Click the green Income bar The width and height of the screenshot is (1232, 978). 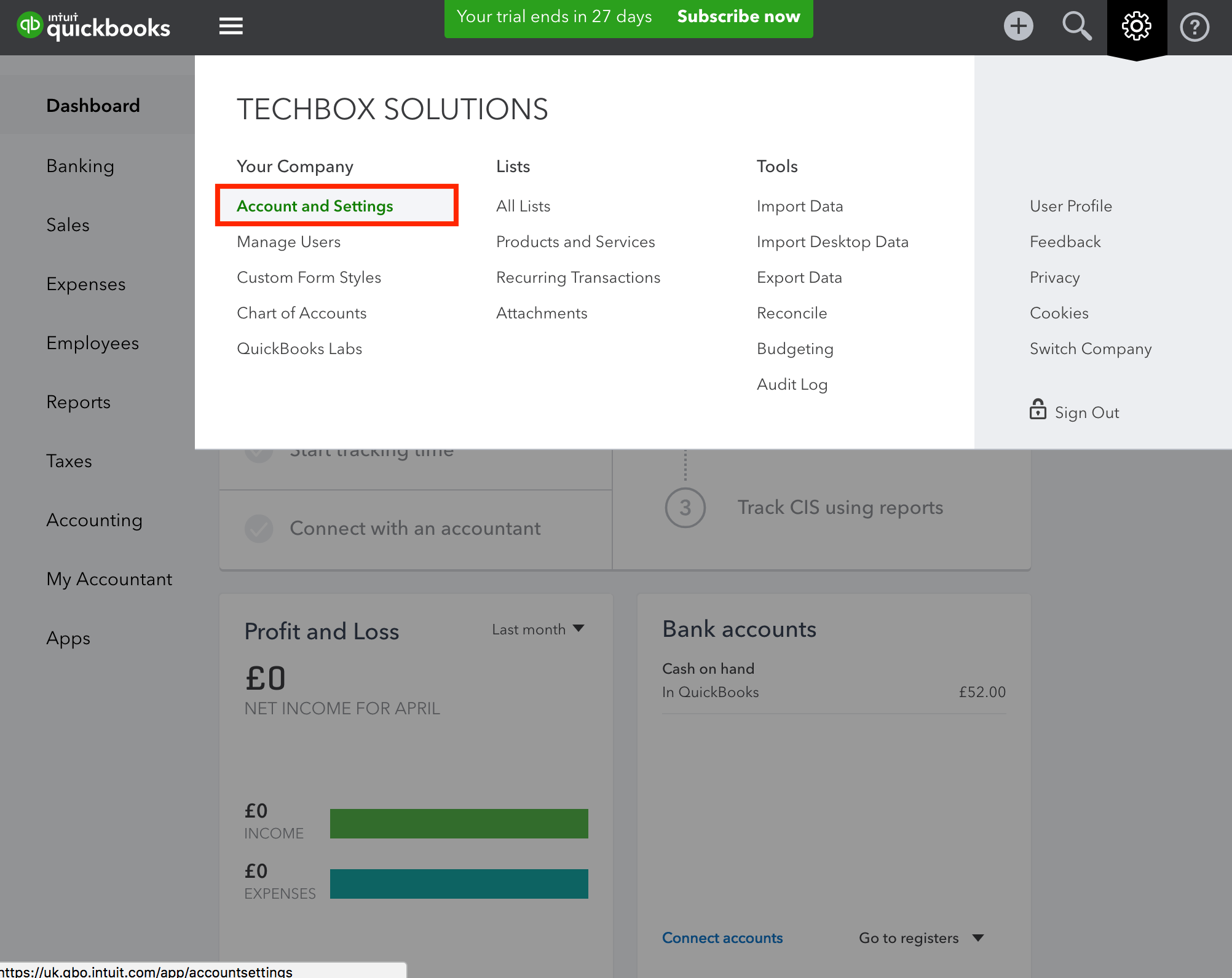pos(459,824)
